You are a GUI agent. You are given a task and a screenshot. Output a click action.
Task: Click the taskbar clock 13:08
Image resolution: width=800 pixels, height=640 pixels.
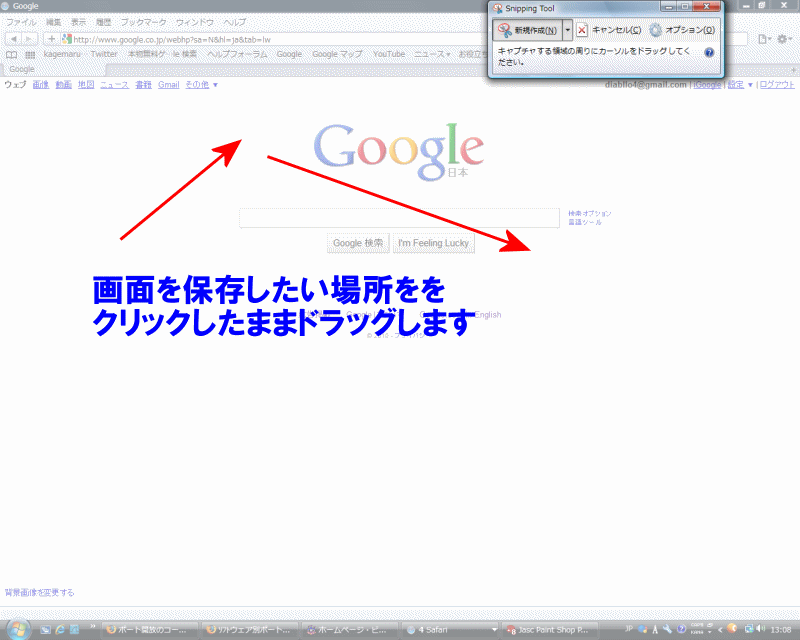pos(781,629)
